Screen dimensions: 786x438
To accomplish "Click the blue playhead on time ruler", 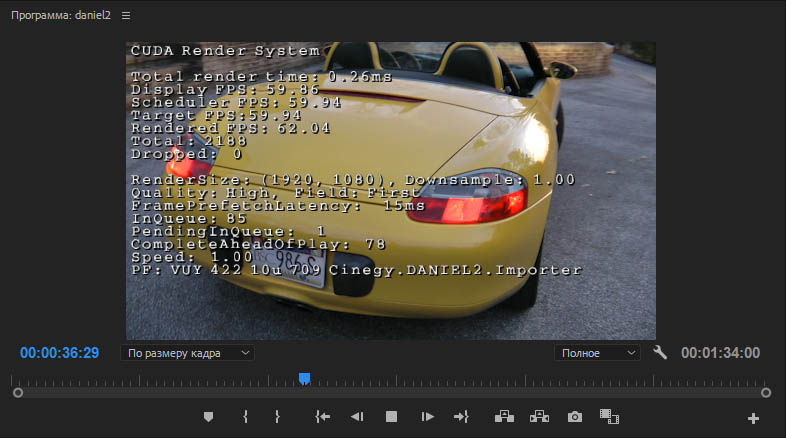I will [x=304, y=379].
